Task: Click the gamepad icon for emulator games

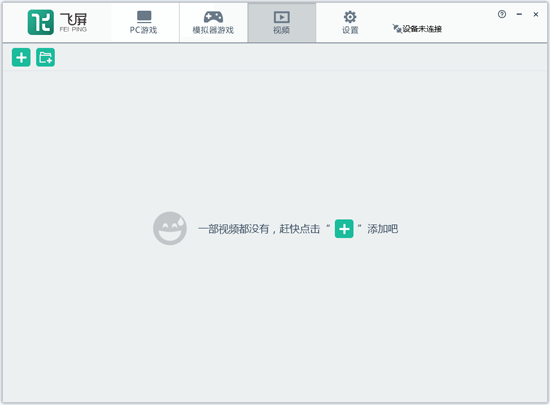Action: 213,16
